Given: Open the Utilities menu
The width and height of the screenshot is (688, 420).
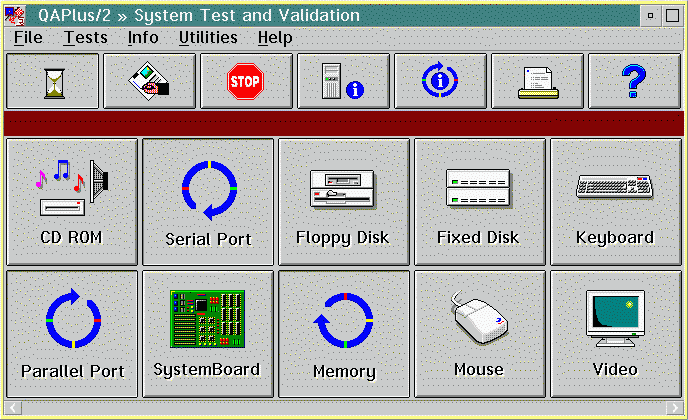Looking at the screenshot, I should pyautogui.click(x=208, y=38).
